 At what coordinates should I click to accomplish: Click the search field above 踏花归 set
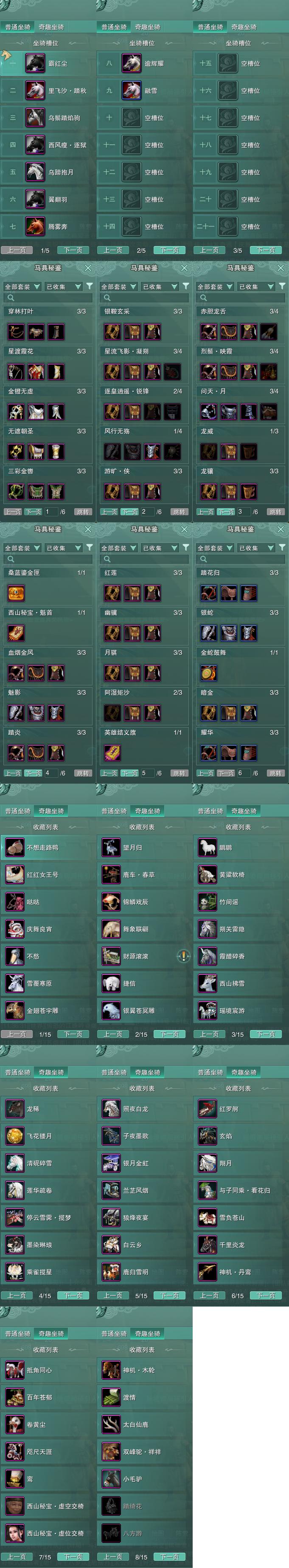240,559
